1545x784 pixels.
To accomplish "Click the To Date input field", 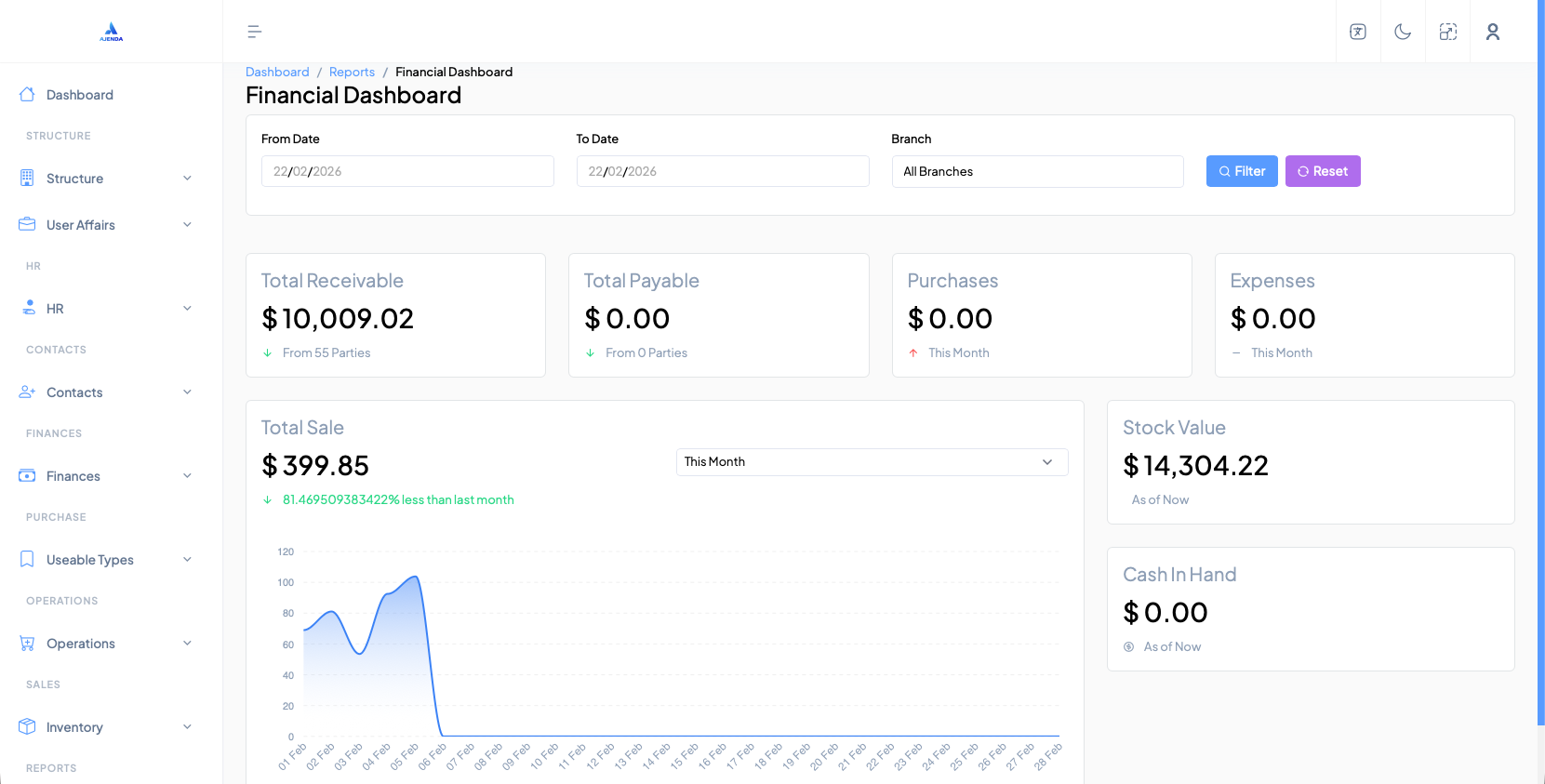I will (722, 171).
